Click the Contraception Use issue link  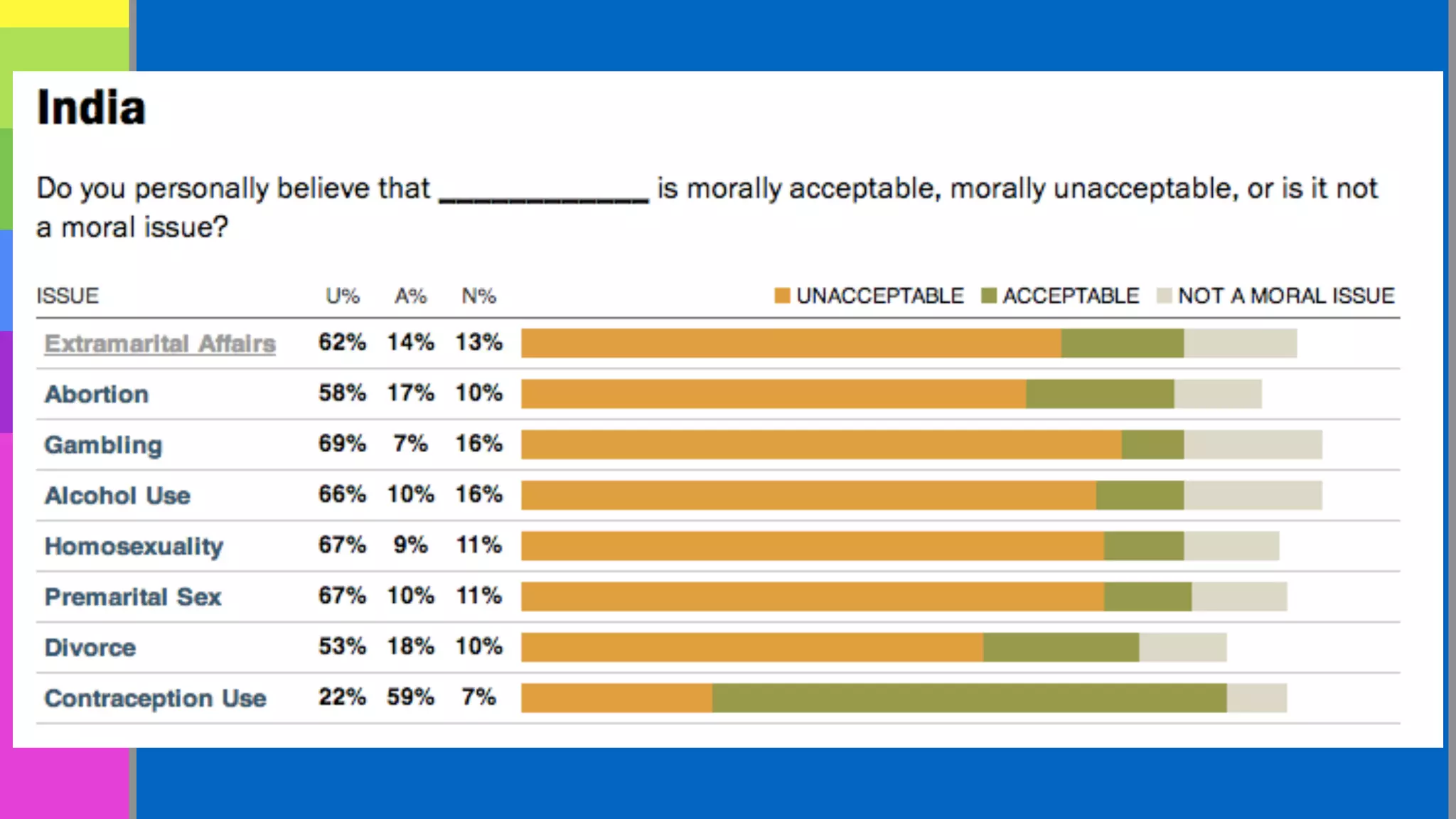click(x=155, y=698)
